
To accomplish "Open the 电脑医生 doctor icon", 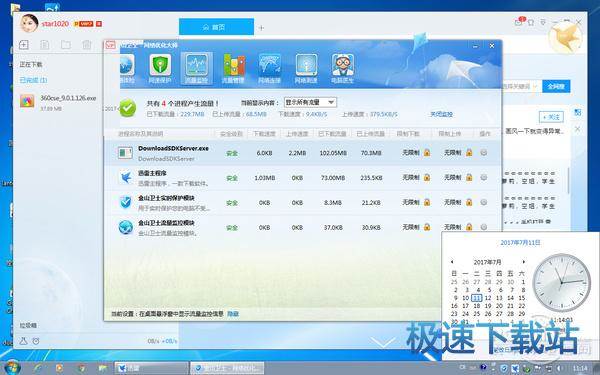I will tap(342, 69).
